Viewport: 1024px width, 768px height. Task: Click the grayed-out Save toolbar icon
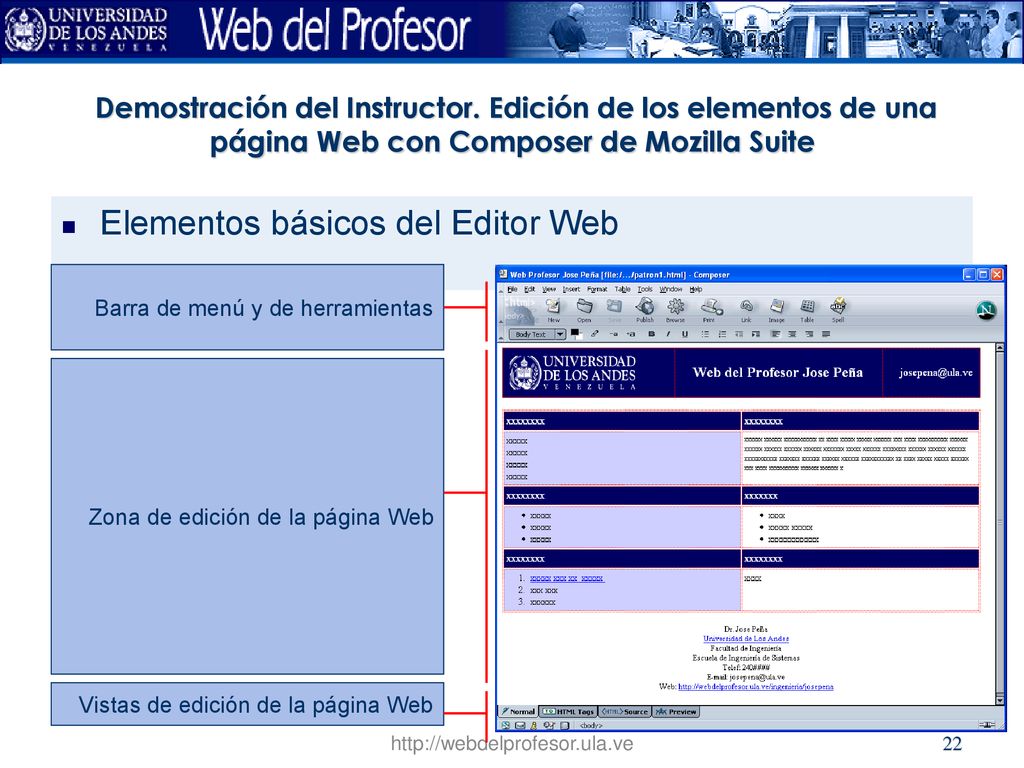tap(614, 310)
